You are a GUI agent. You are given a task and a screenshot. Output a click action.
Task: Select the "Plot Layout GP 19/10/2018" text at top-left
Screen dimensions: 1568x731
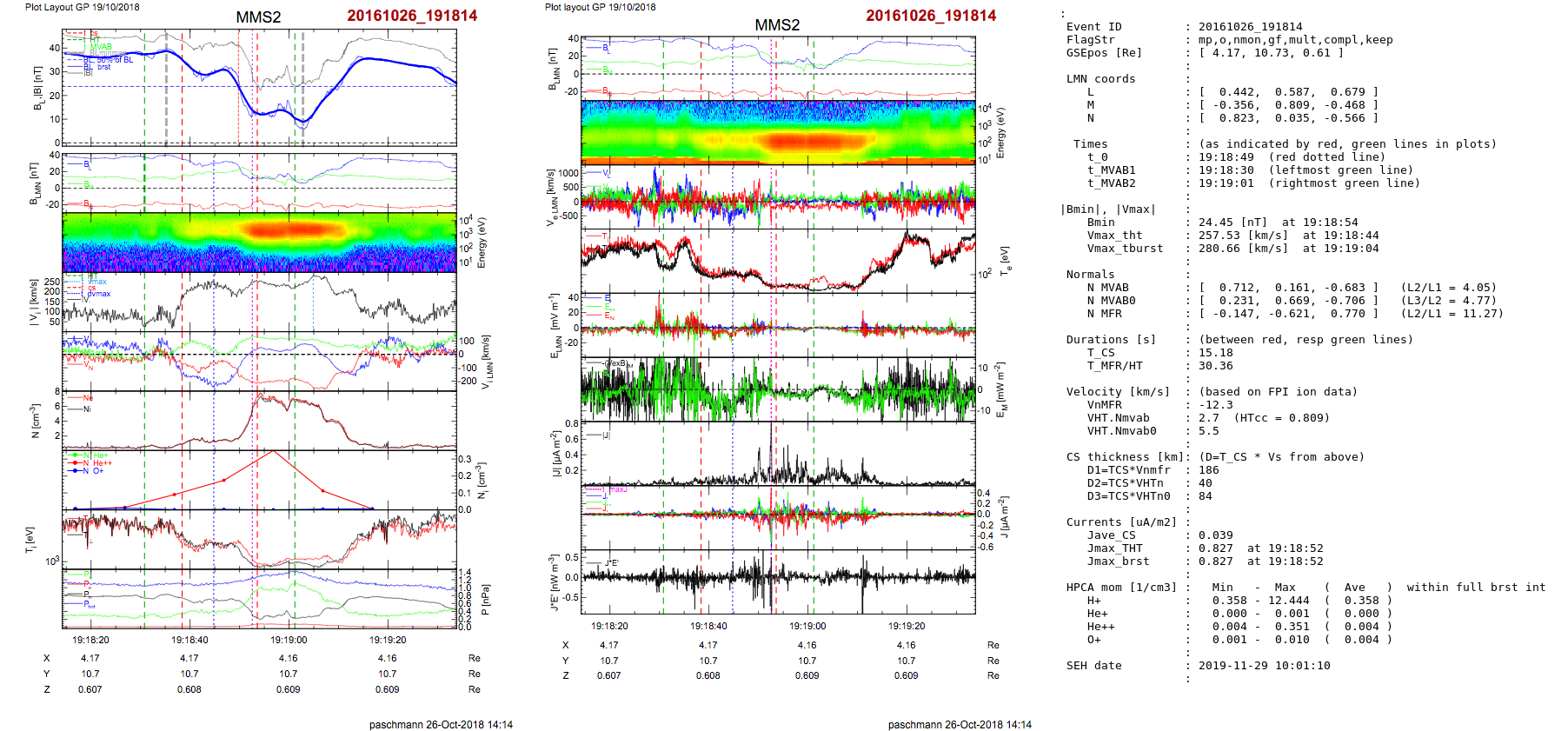point(82,7)
